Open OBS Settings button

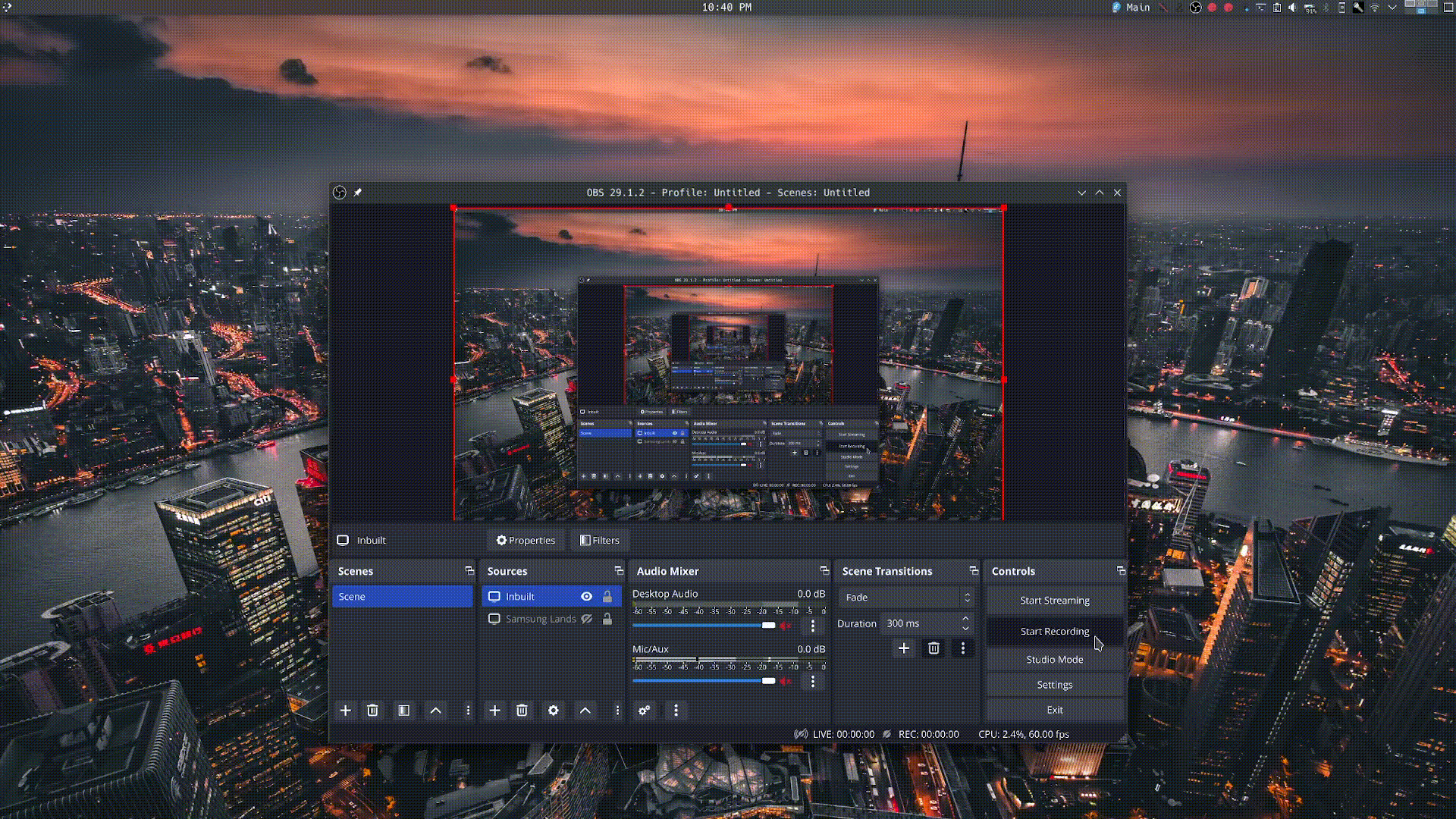[x=1054, y=685]
